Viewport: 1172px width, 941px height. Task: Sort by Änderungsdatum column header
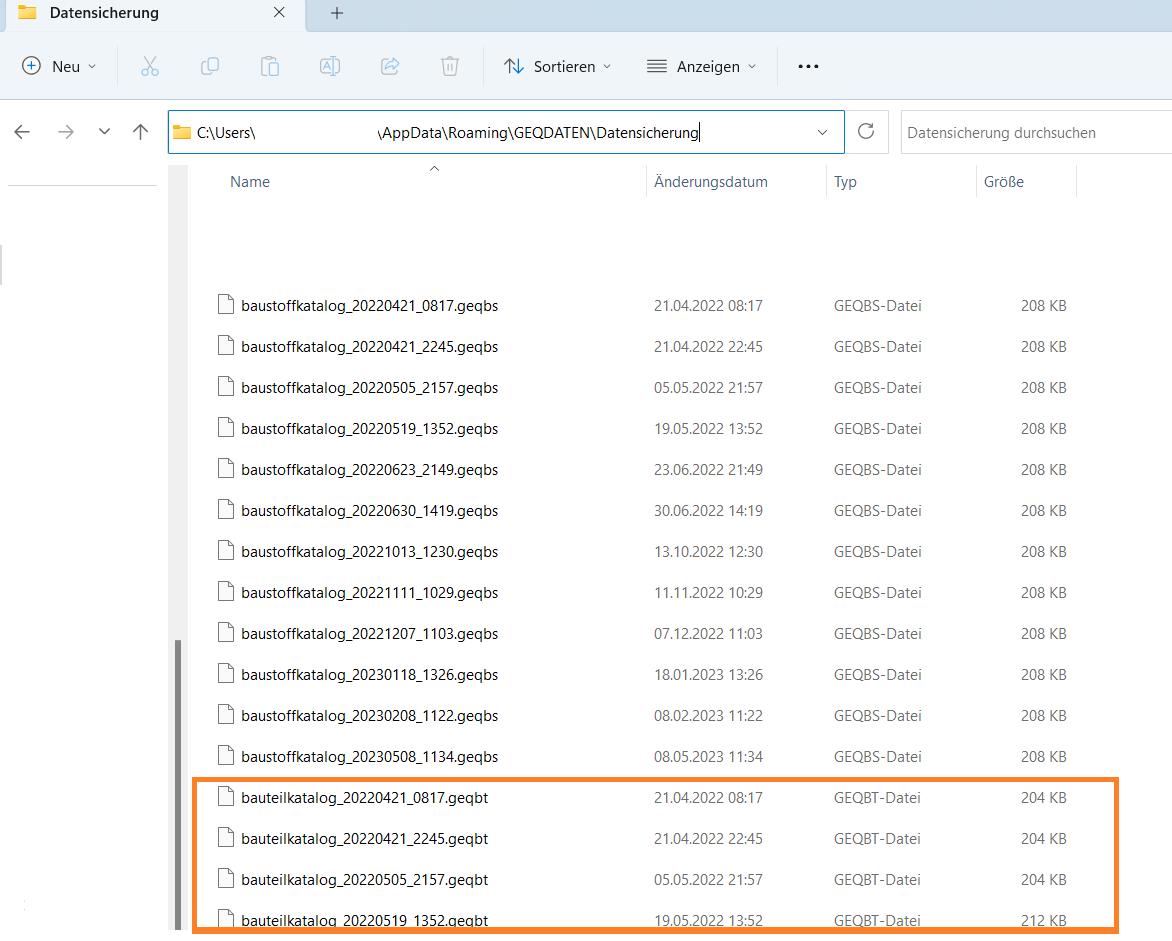710,182
